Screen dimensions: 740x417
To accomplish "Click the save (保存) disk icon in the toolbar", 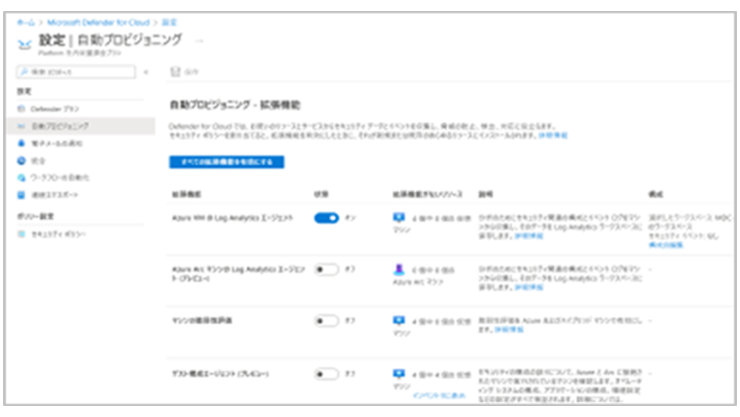I will click(x=175, y=72).
